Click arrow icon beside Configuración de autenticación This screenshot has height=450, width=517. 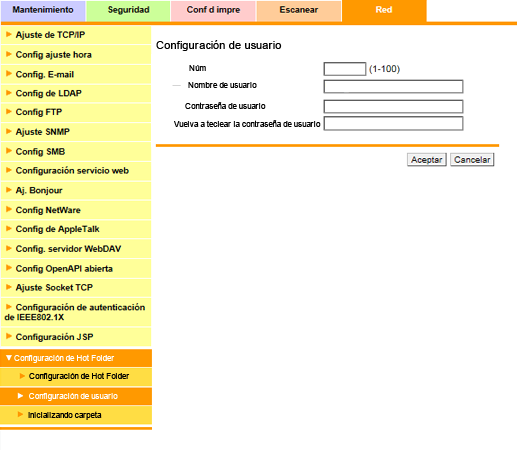click(9, 307)
